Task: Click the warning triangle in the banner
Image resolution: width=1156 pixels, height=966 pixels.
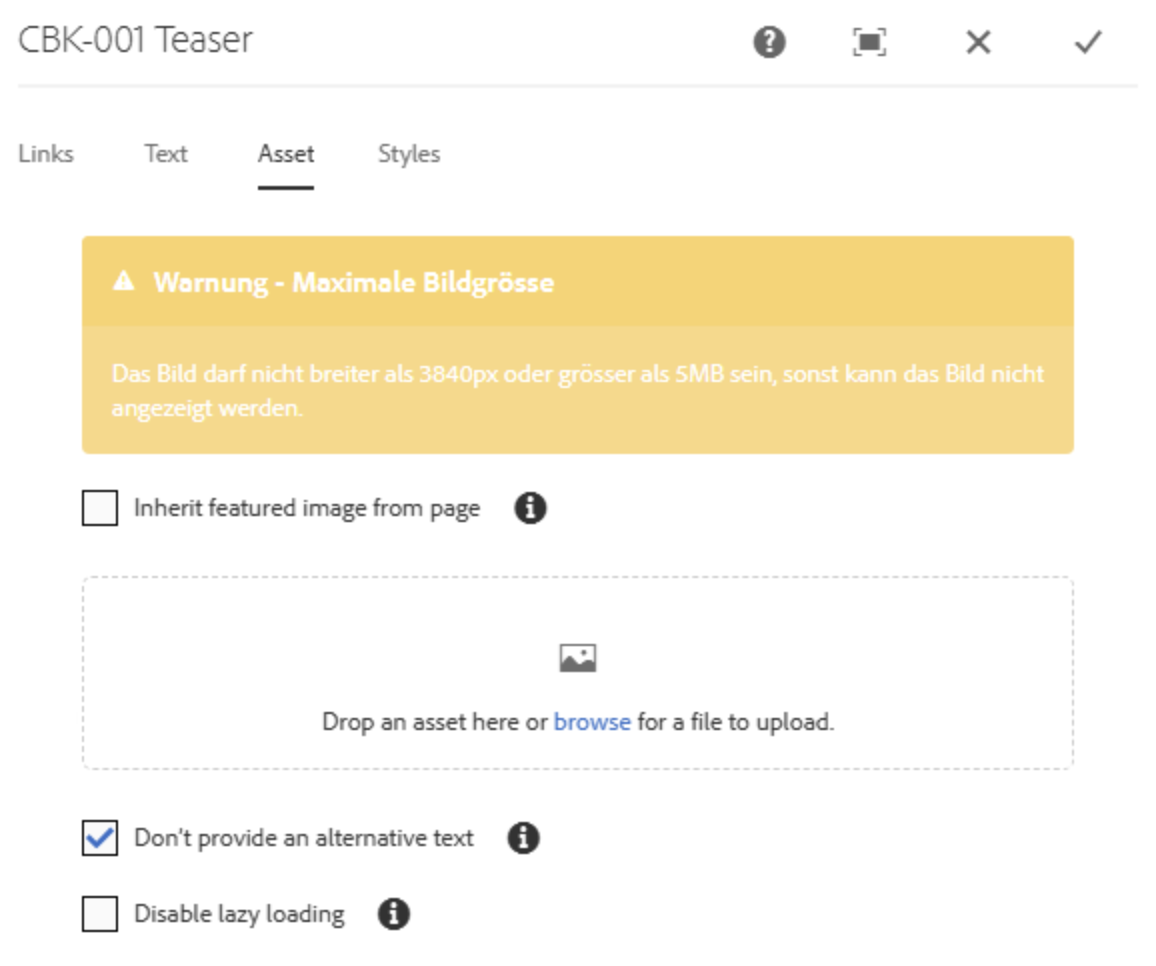Action: [x=120, y=283]
